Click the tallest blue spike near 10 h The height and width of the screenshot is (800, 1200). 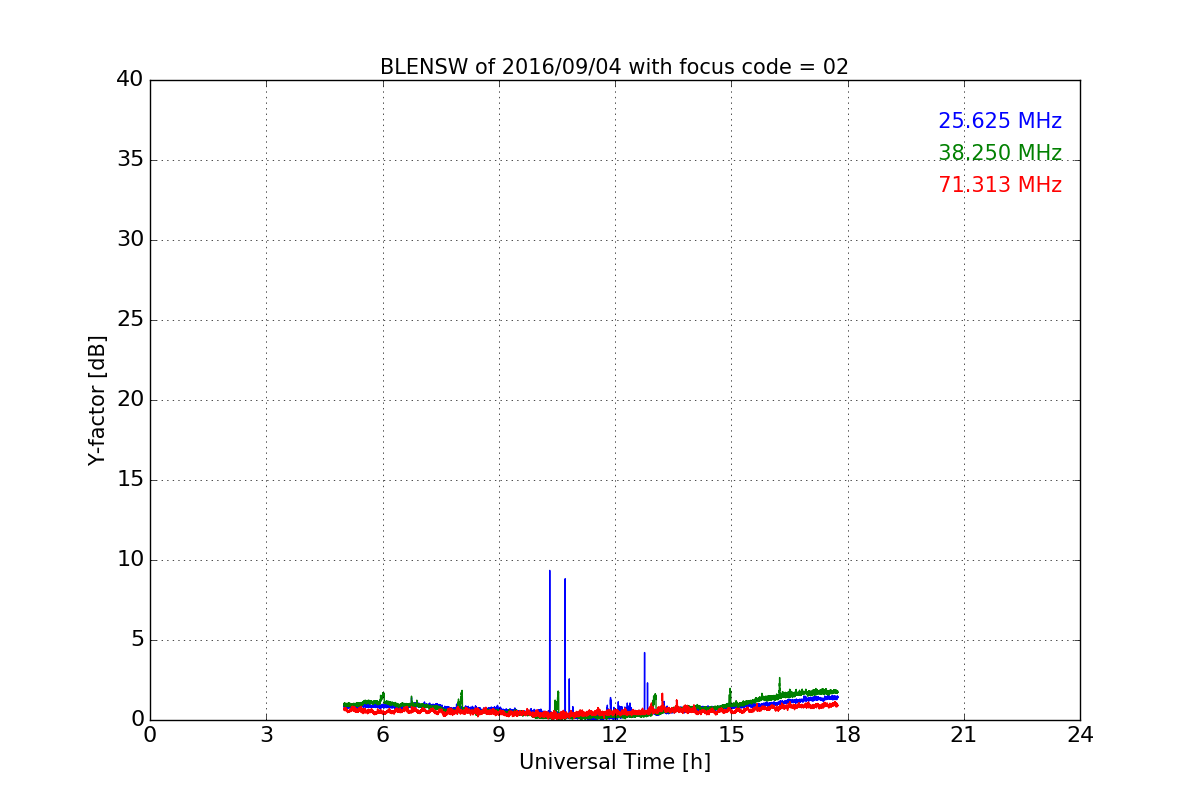pyautogui.click(x=549, y=640)
